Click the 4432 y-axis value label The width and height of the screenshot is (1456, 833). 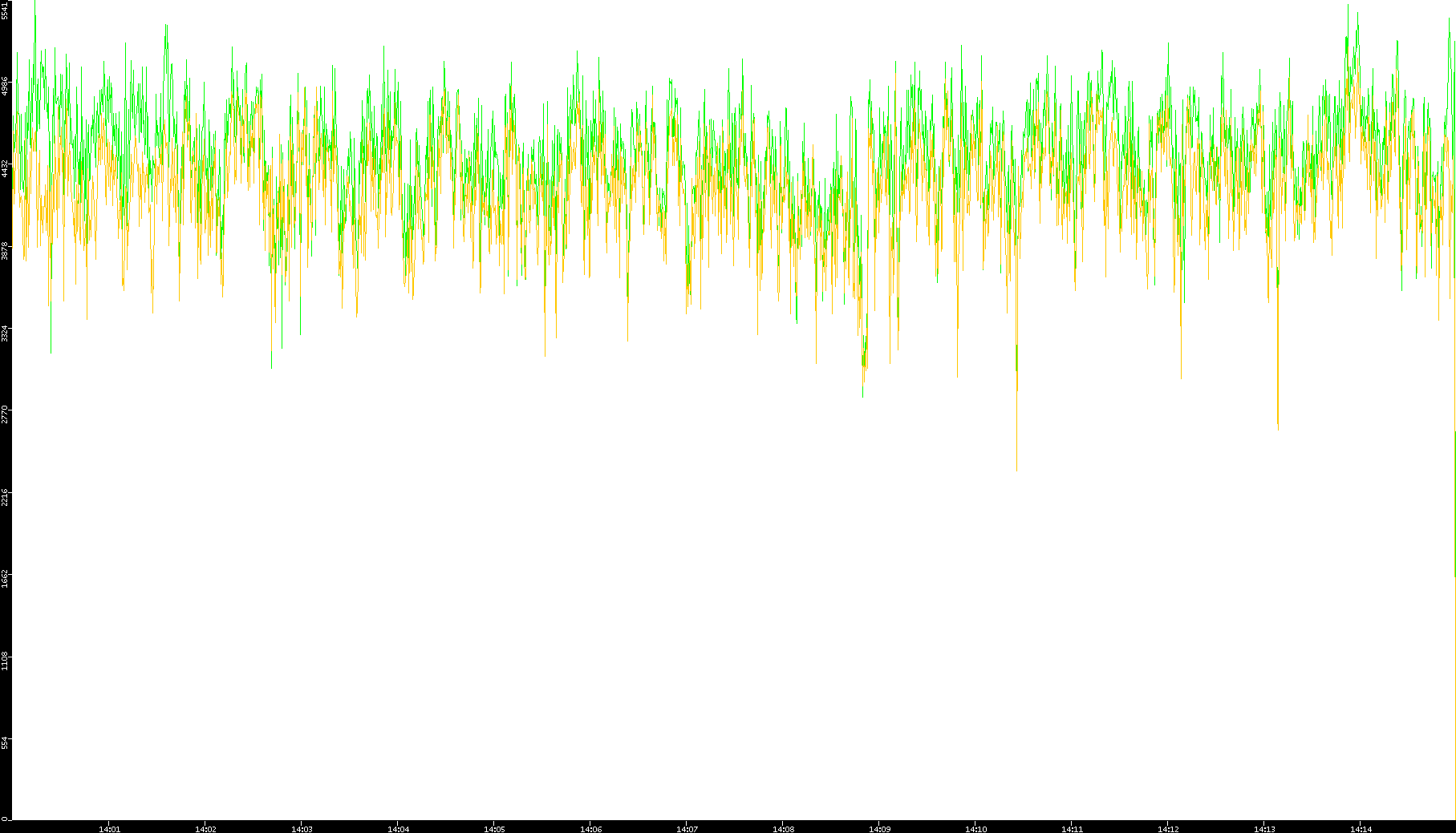click(x=6, y=168)
